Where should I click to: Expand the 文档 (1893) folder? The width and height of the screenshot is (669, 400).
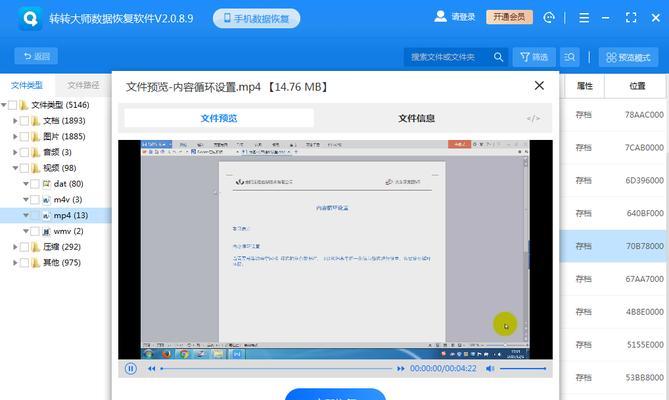point(15,121)
